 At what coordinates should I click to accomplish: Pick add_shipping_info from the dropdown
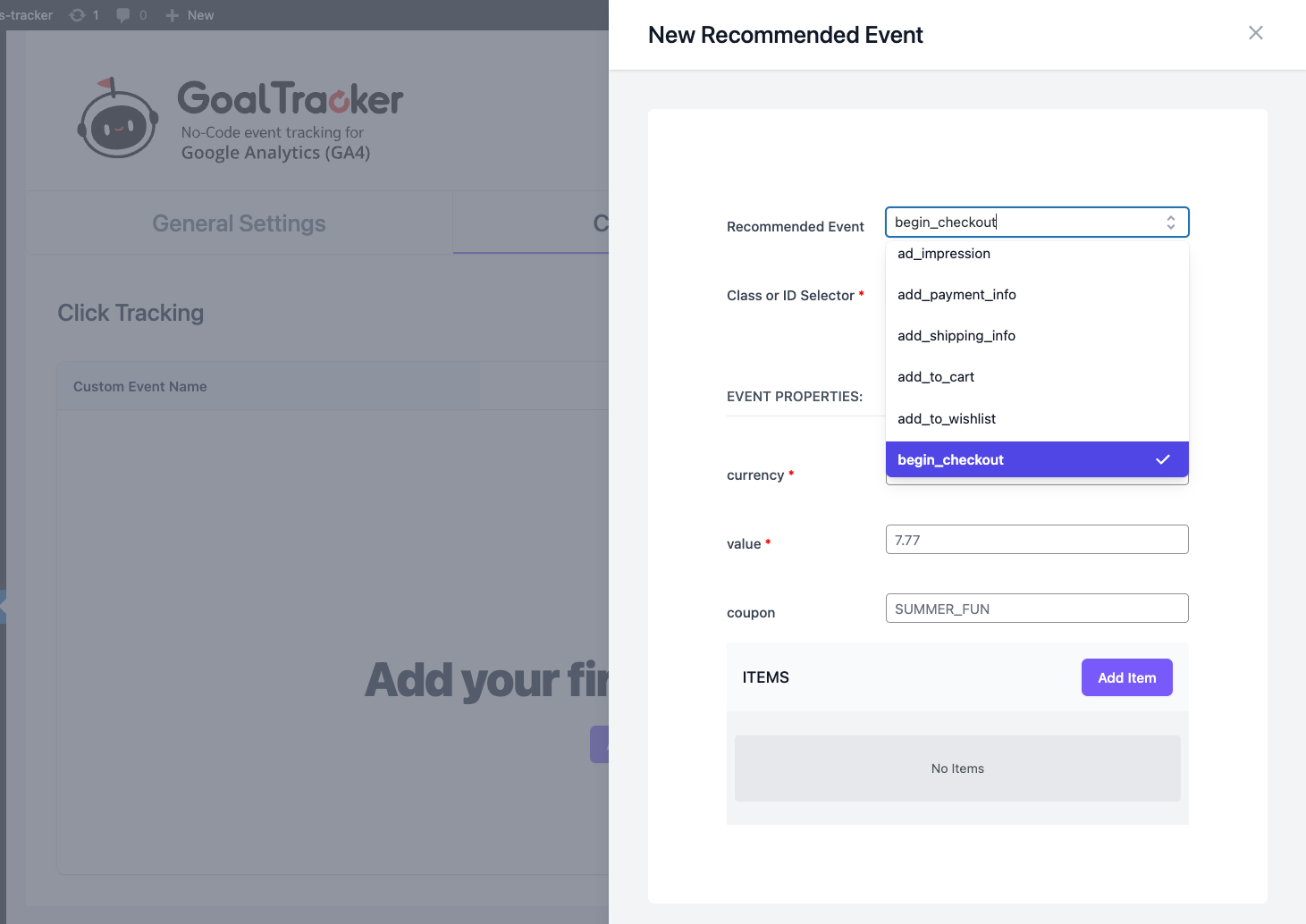coord(956,336)
